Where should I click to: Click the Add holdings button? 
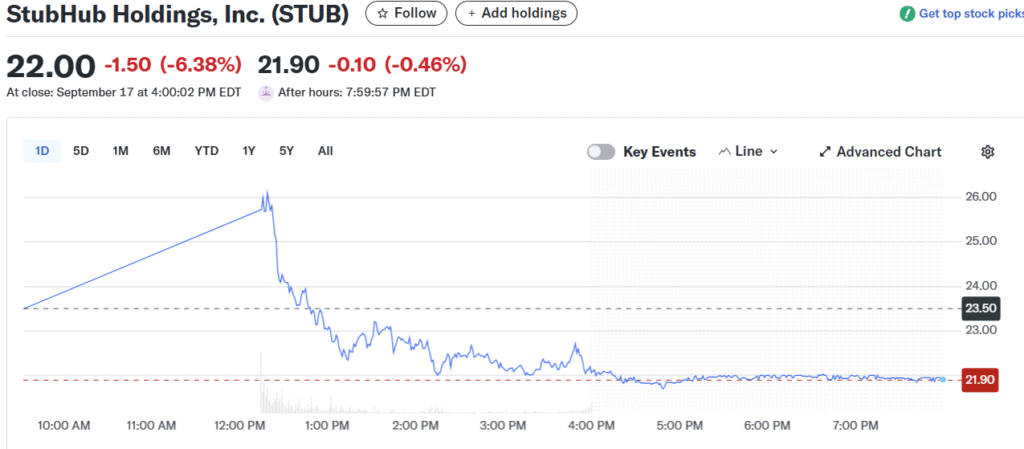coord(516,13)
